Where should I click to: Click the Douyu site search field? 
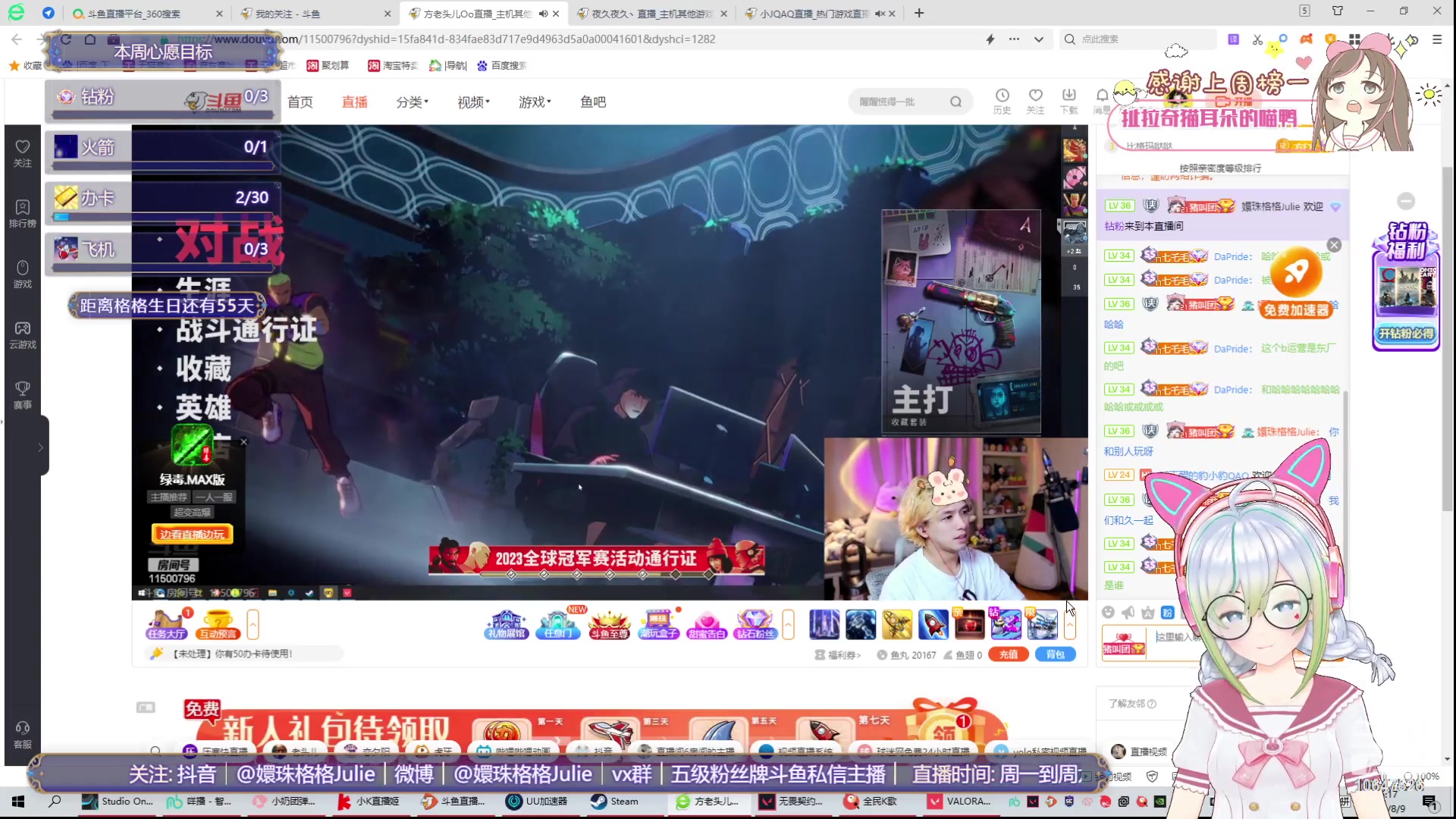click(899, 102)
